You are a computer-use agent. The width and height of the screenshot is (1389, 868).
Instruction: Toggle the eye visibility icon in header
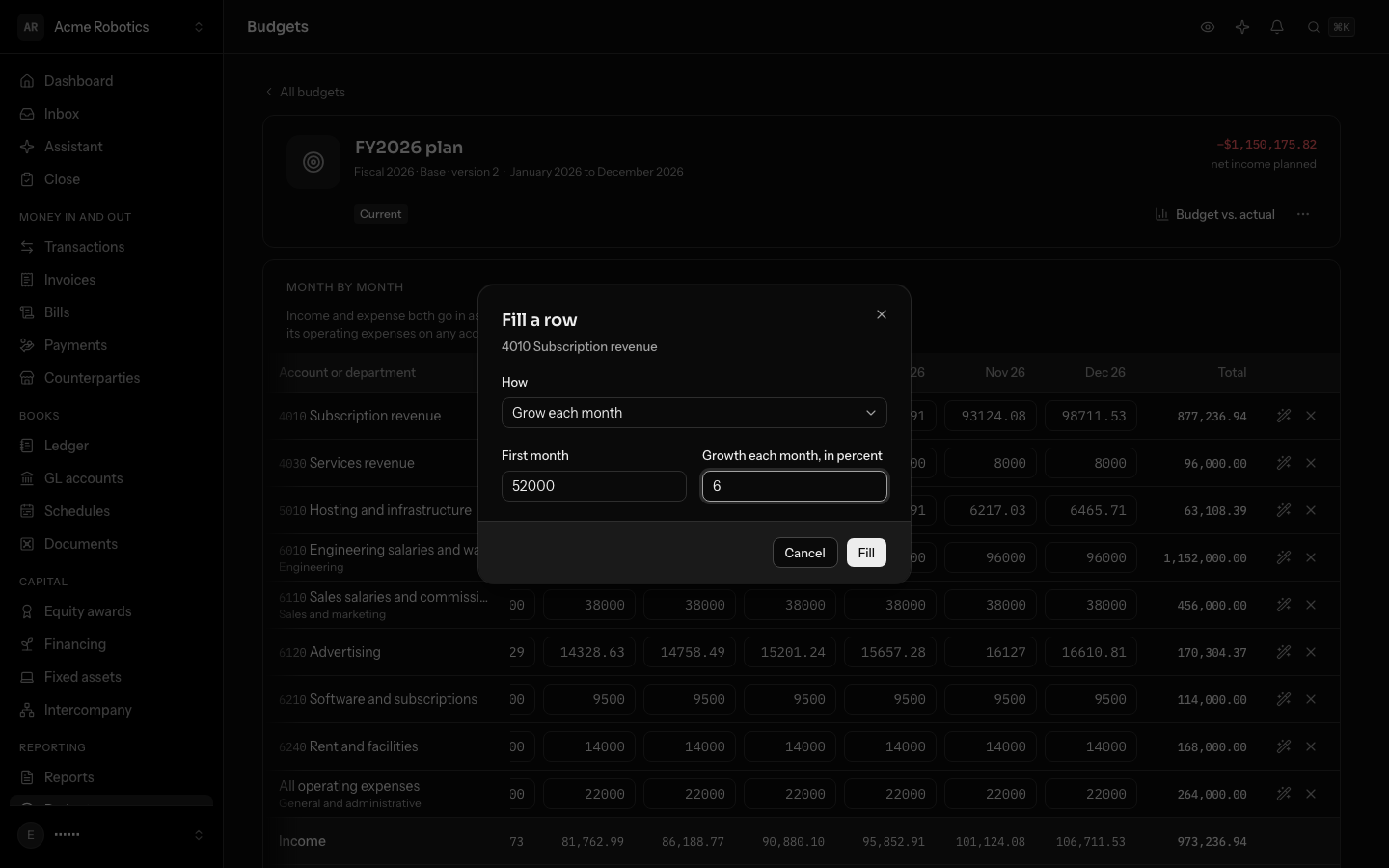point(1208,27)
